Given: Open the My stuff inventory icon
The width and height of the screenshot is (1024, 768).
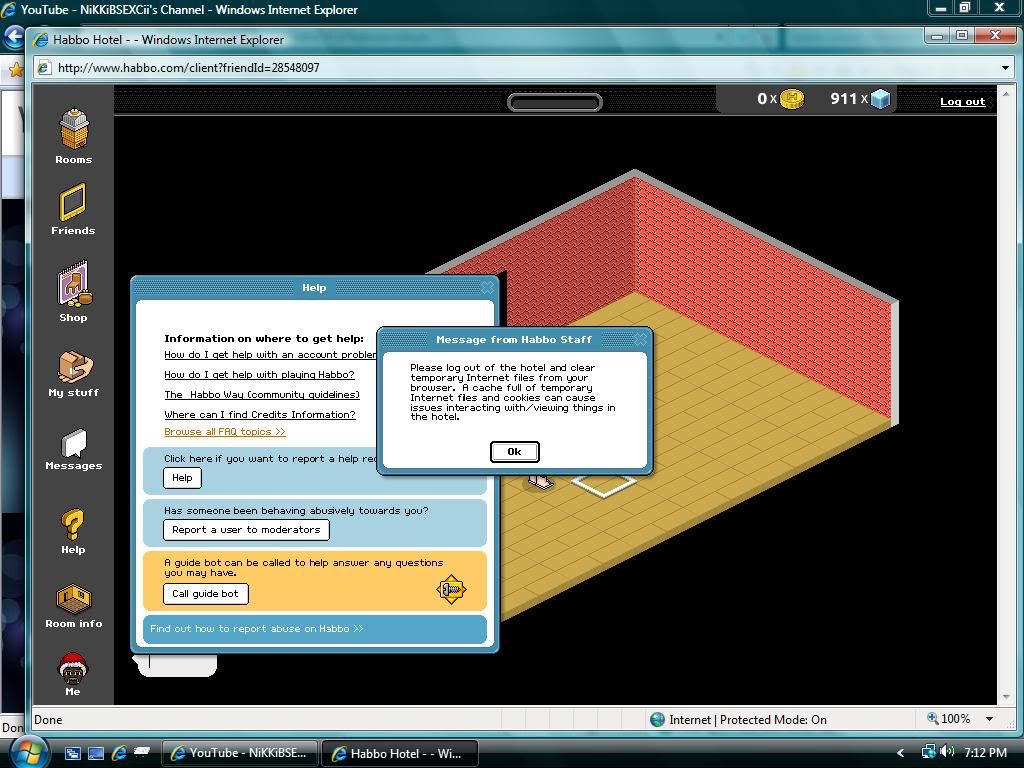Looking at the screenshot, I should pos(73,367).
